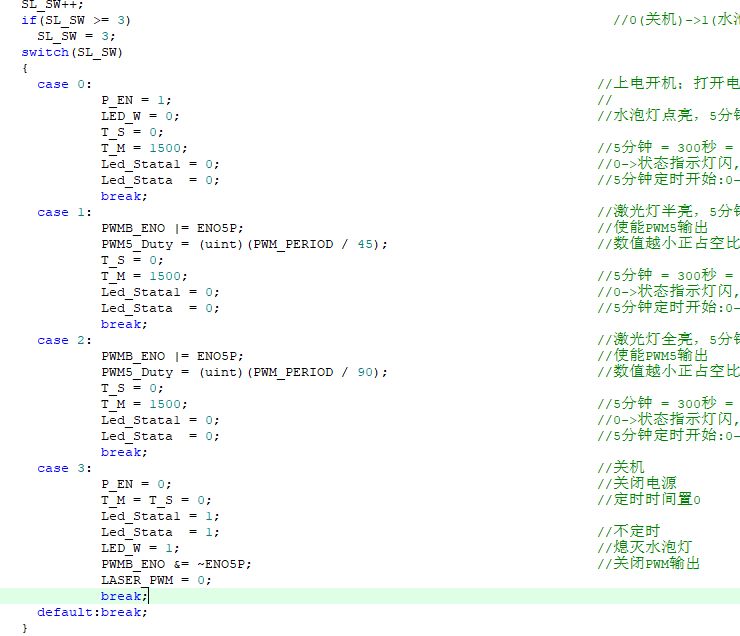
Task: Click the if(SL_SW >= 3) condition
Action: pos(76,20)
